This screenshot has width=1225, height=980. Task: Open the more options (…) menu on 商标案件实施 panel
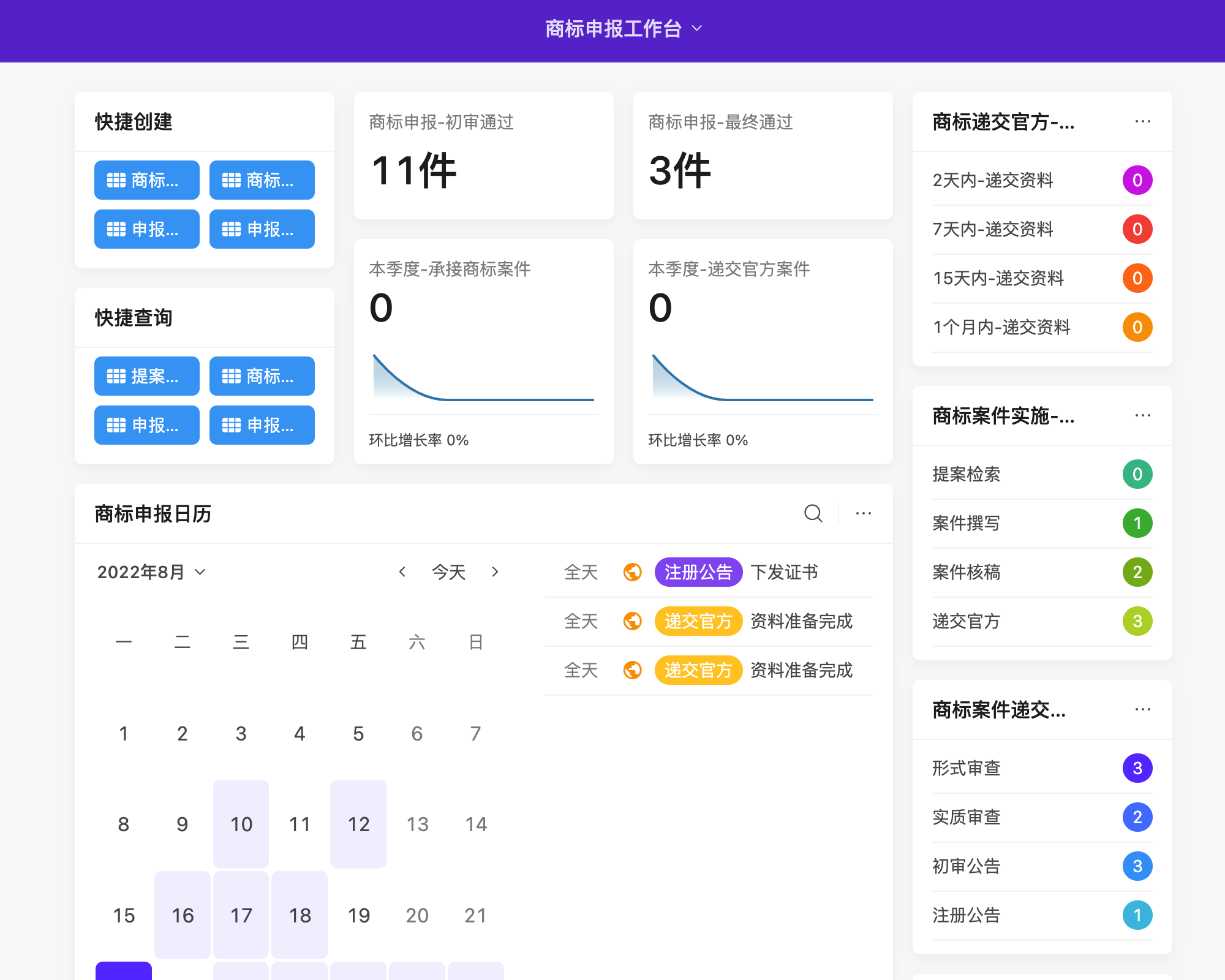tap(1143, 415)
